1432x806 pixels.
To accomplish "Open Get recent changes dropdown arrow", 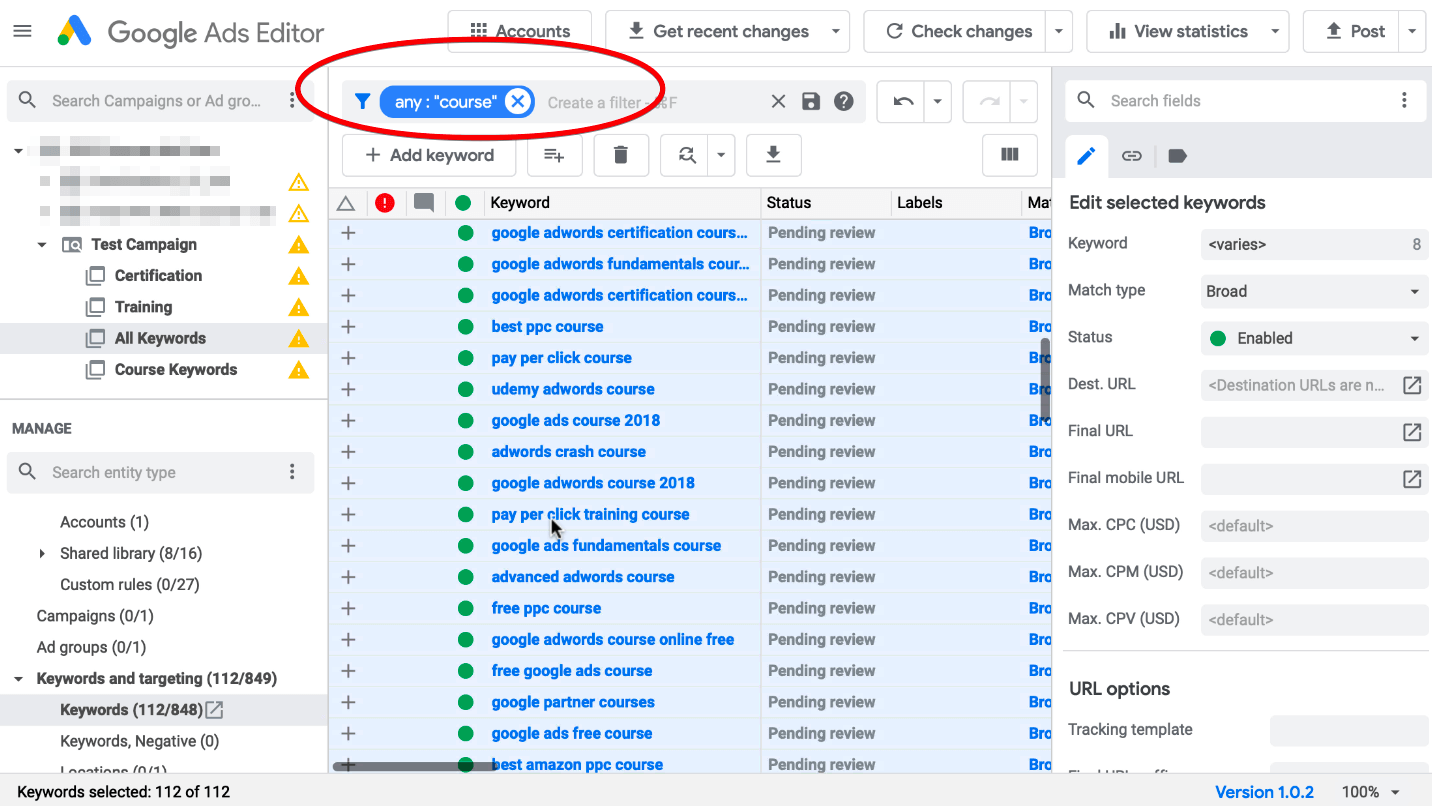I will coord(836,31).
